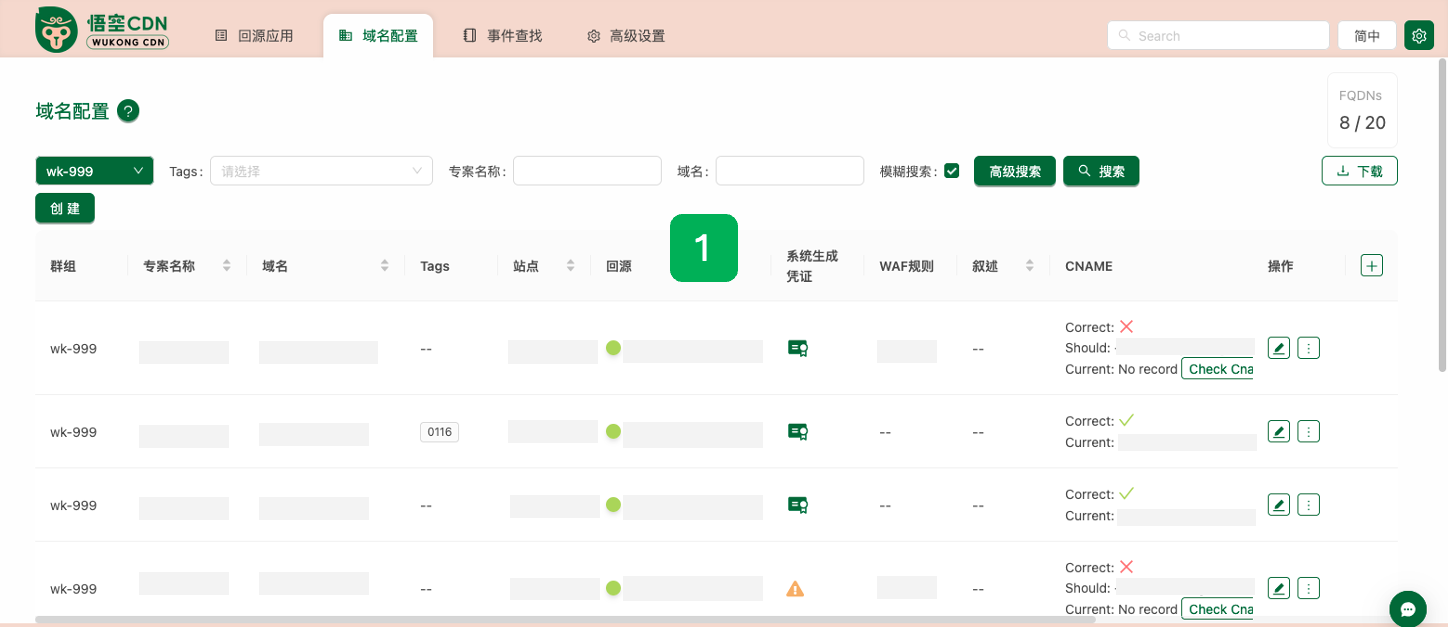Expand the wk-999 group dropdown
The height and width of the screenshot is (628, 1448).
94,171
